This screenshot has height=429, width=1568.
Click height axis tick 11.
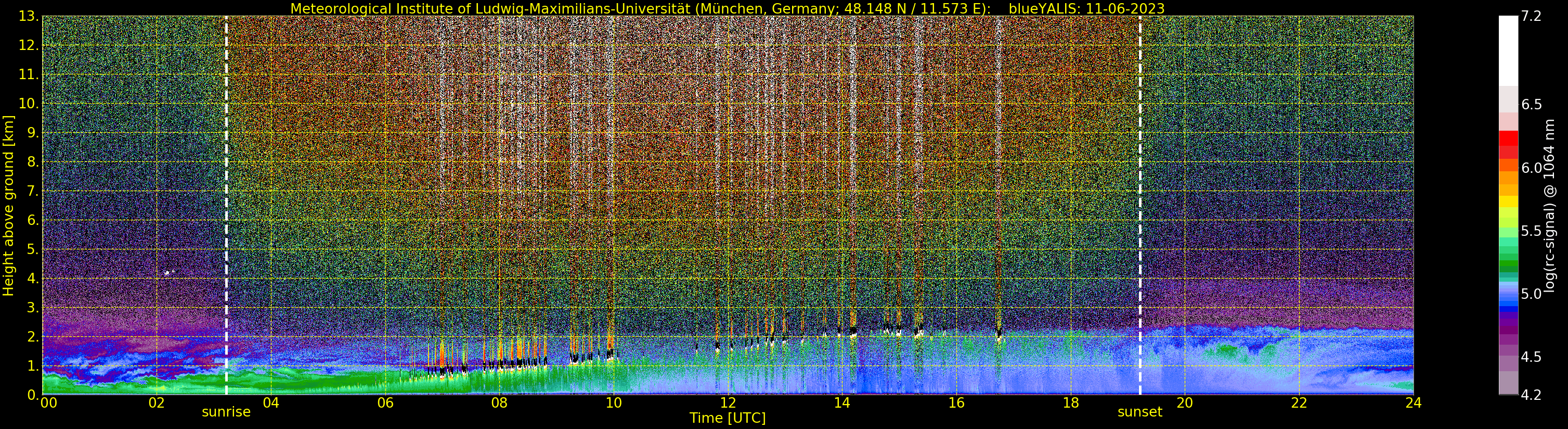pyautogui.click(x=28, y=75)
